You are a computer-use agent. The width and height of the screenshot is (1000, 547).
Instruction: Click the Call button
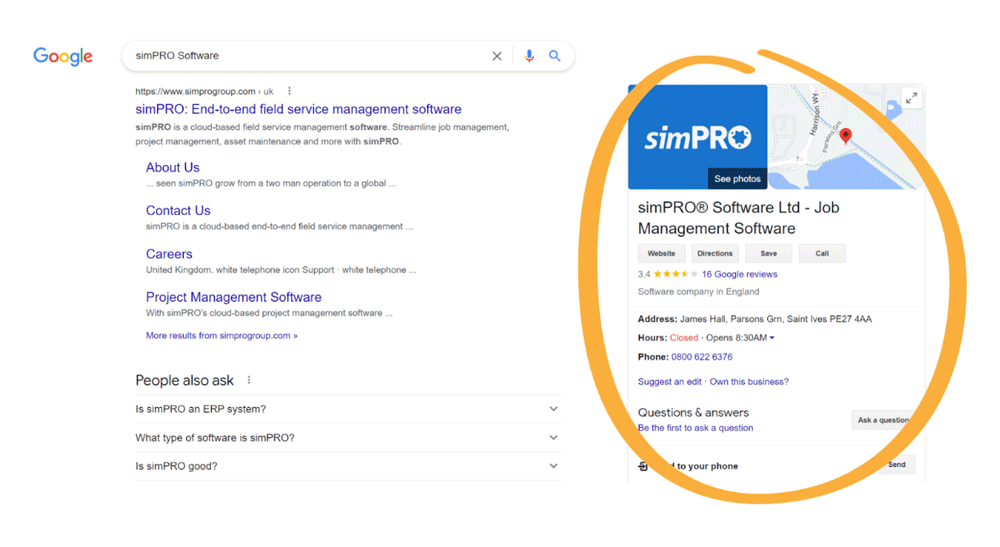[822, 253]
